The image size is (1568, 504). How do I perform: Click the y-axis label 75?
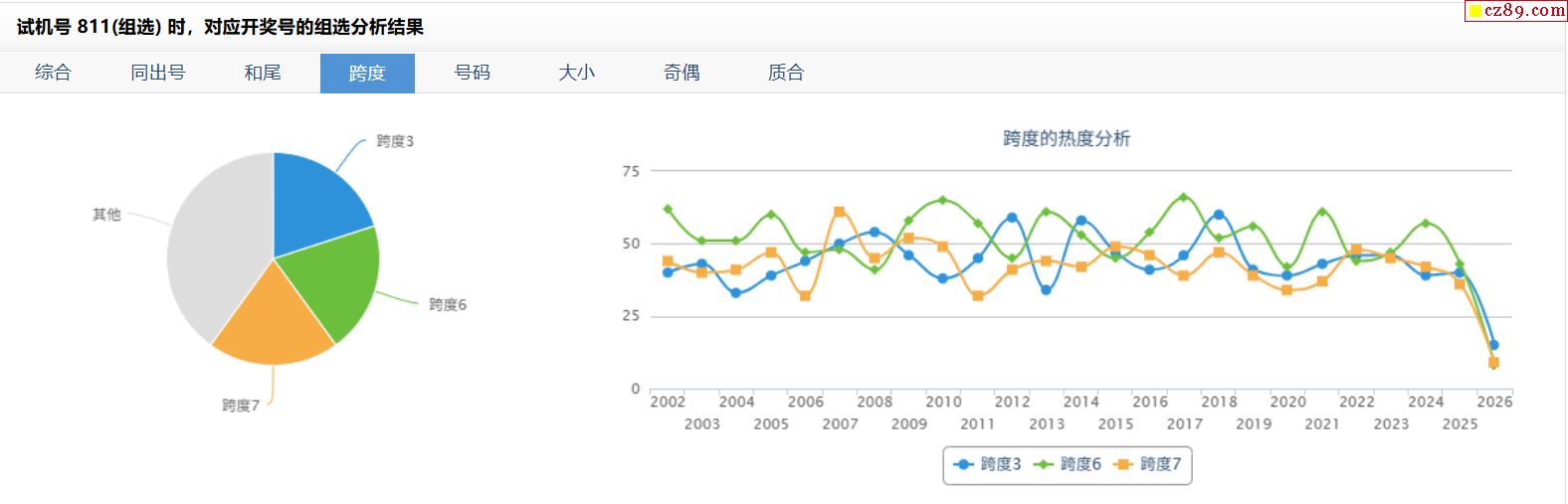[631, 171]
